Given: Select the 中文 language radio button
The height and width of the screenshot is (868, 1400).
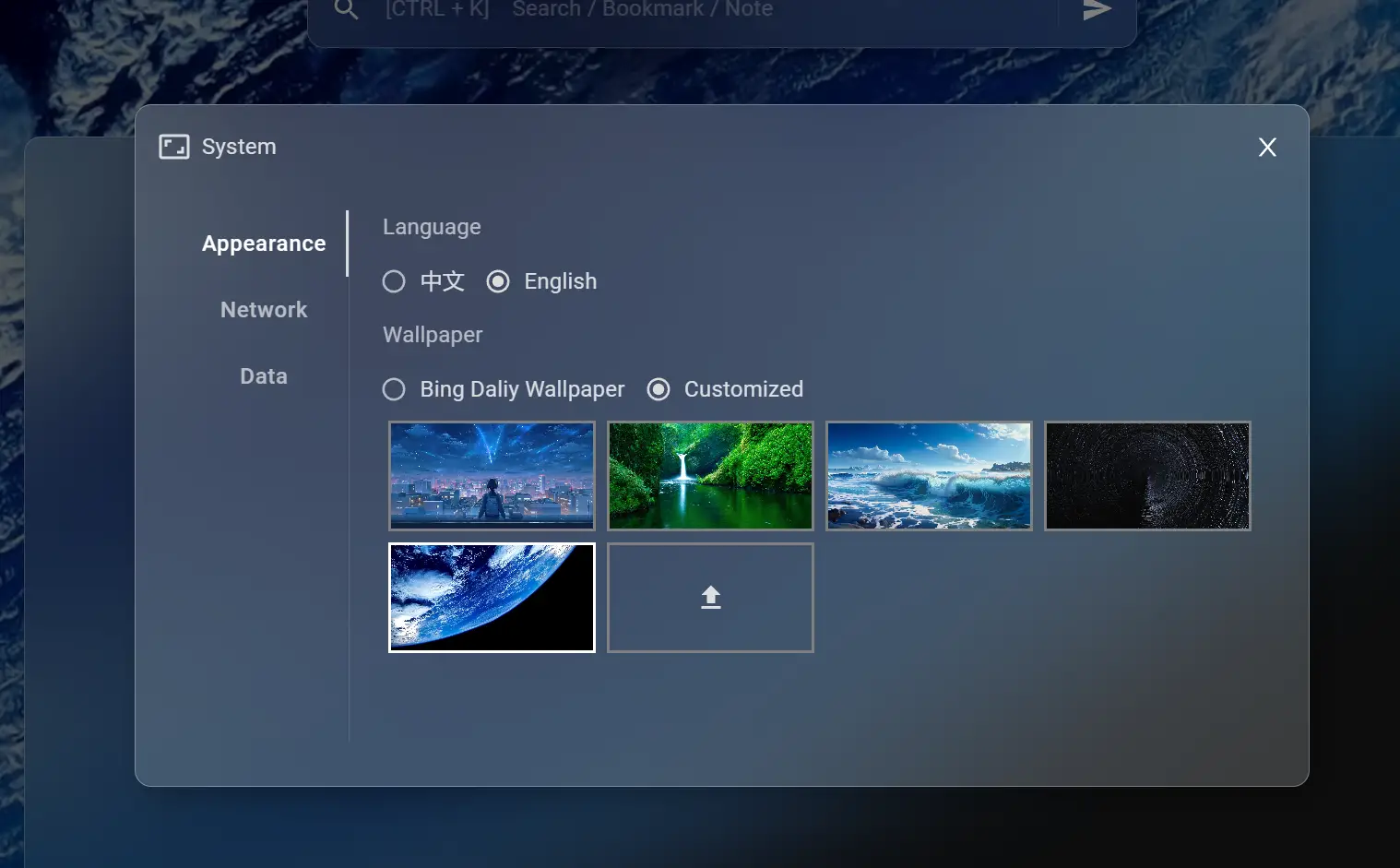Looking at the screenshot, I should point(394,281).
